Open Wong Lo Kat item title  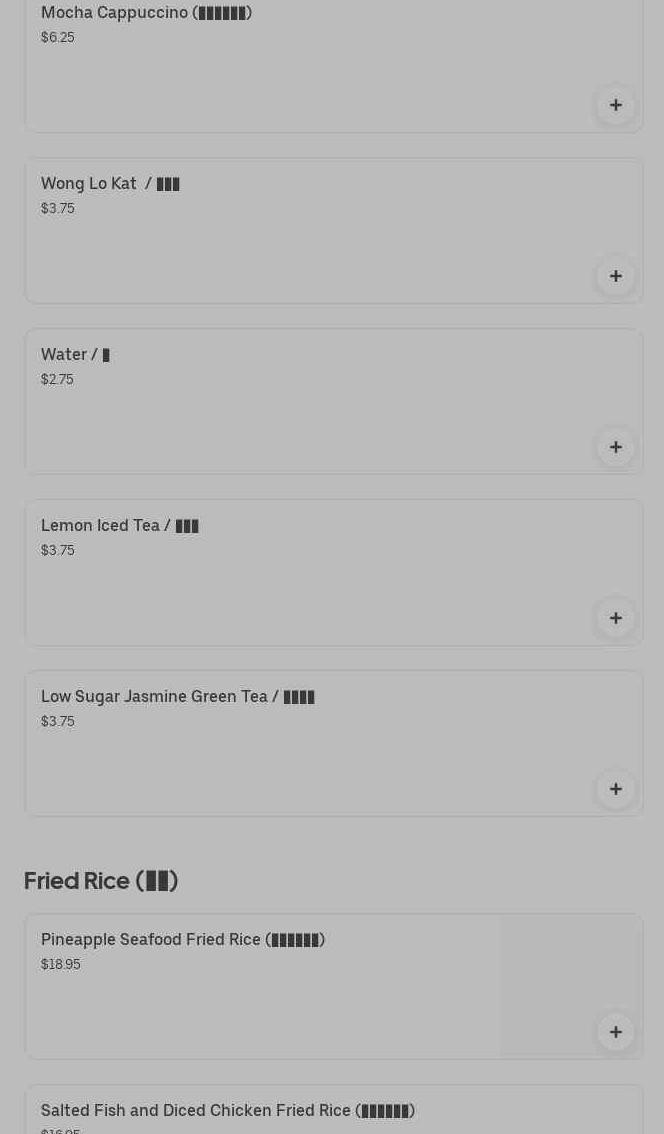(110, 184)
